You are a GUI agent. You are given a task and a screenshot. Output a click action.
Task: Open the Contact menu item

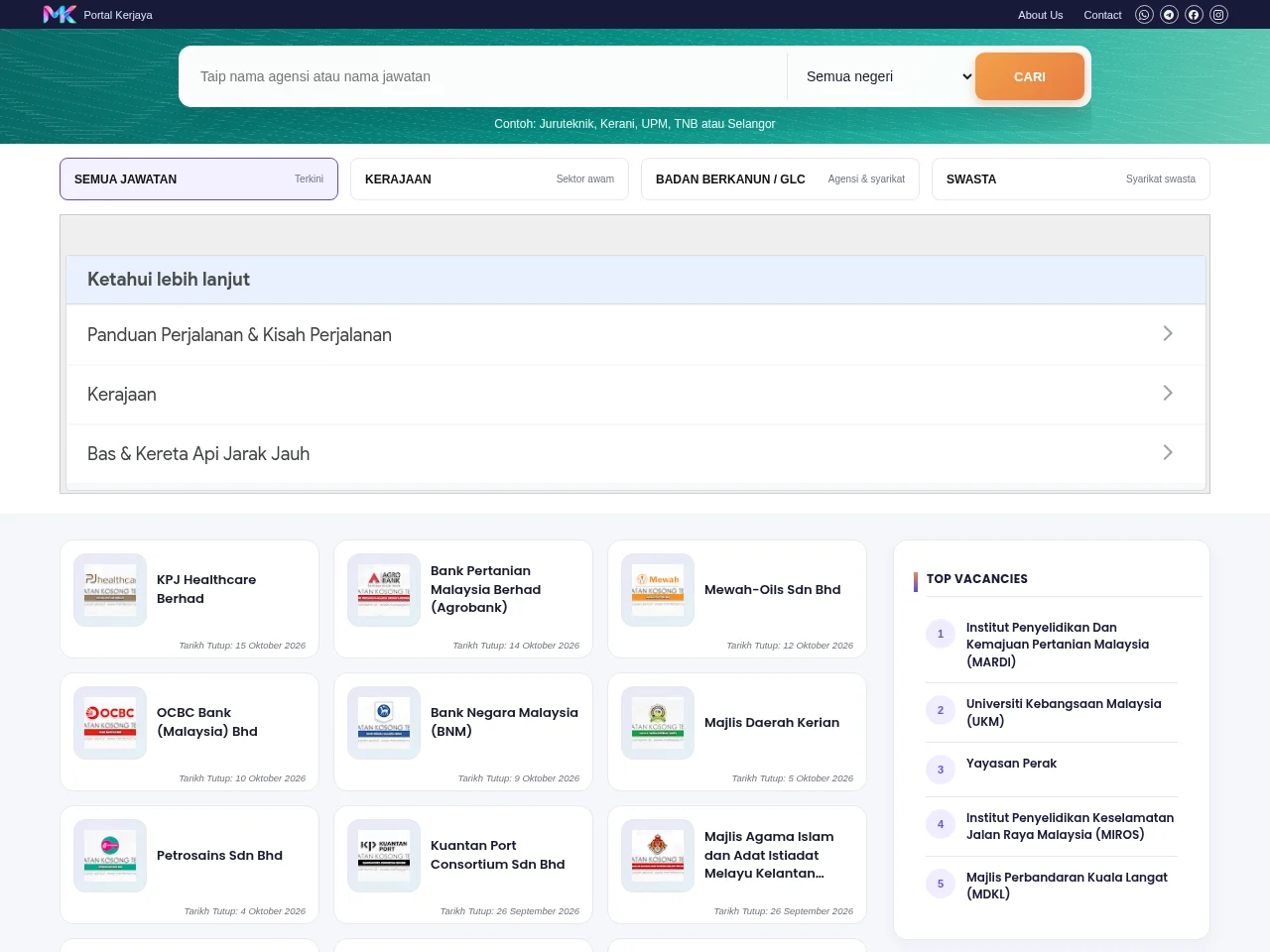click(x=1102, y=15)
